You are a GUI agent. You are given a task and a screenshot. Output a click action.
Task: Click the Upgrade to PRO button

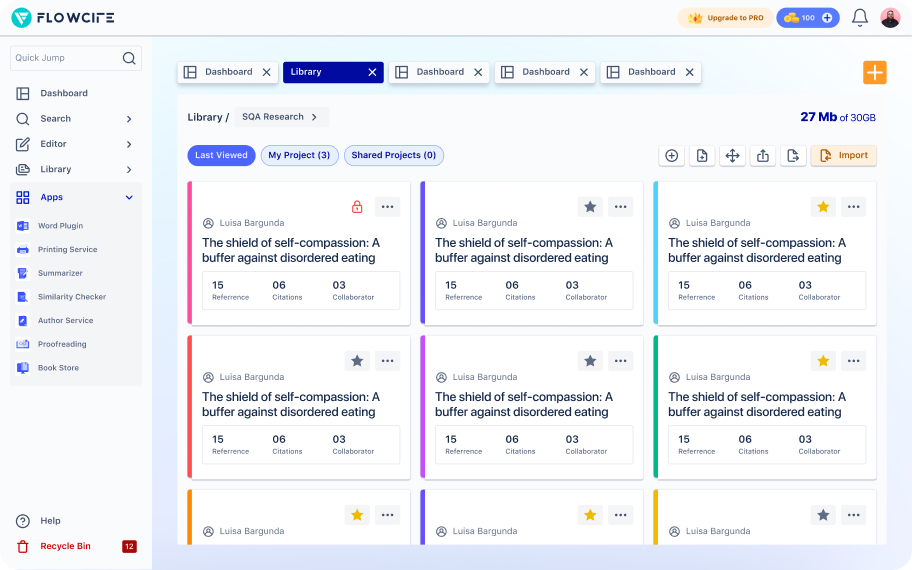(x=725, y=18)
